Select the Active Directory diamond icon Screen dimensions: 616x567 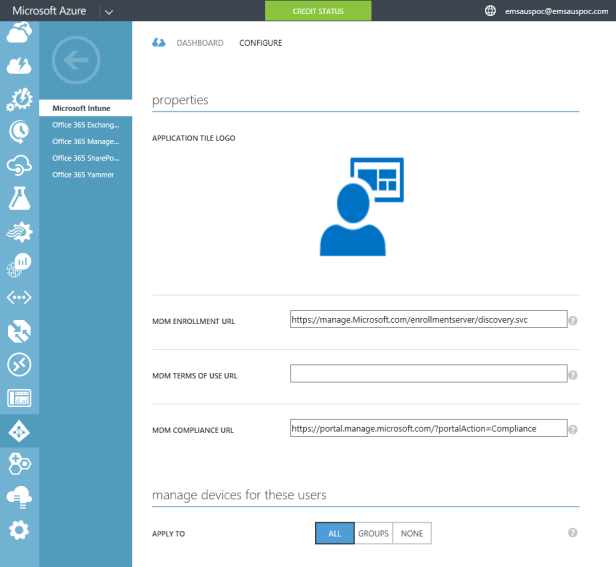point(19,431)
